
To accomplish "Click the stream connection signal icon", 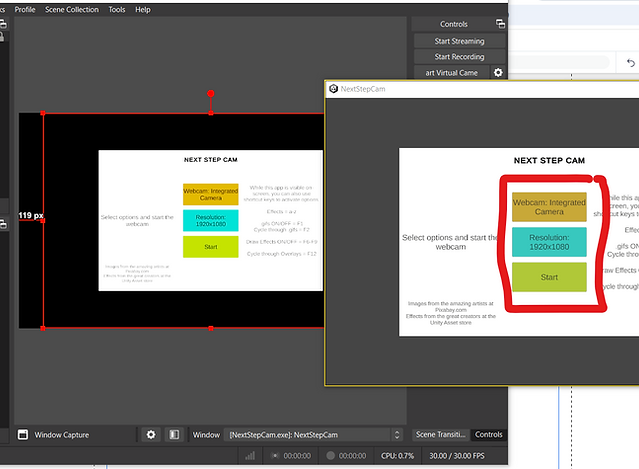I will coord(250,456).
